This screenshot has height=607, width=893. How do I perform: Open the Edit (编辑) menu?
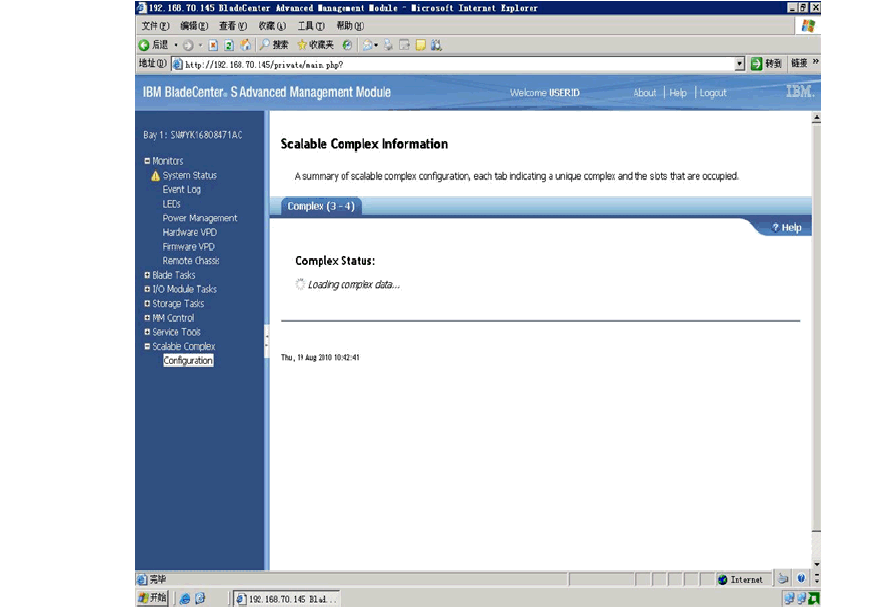(194, 26)
